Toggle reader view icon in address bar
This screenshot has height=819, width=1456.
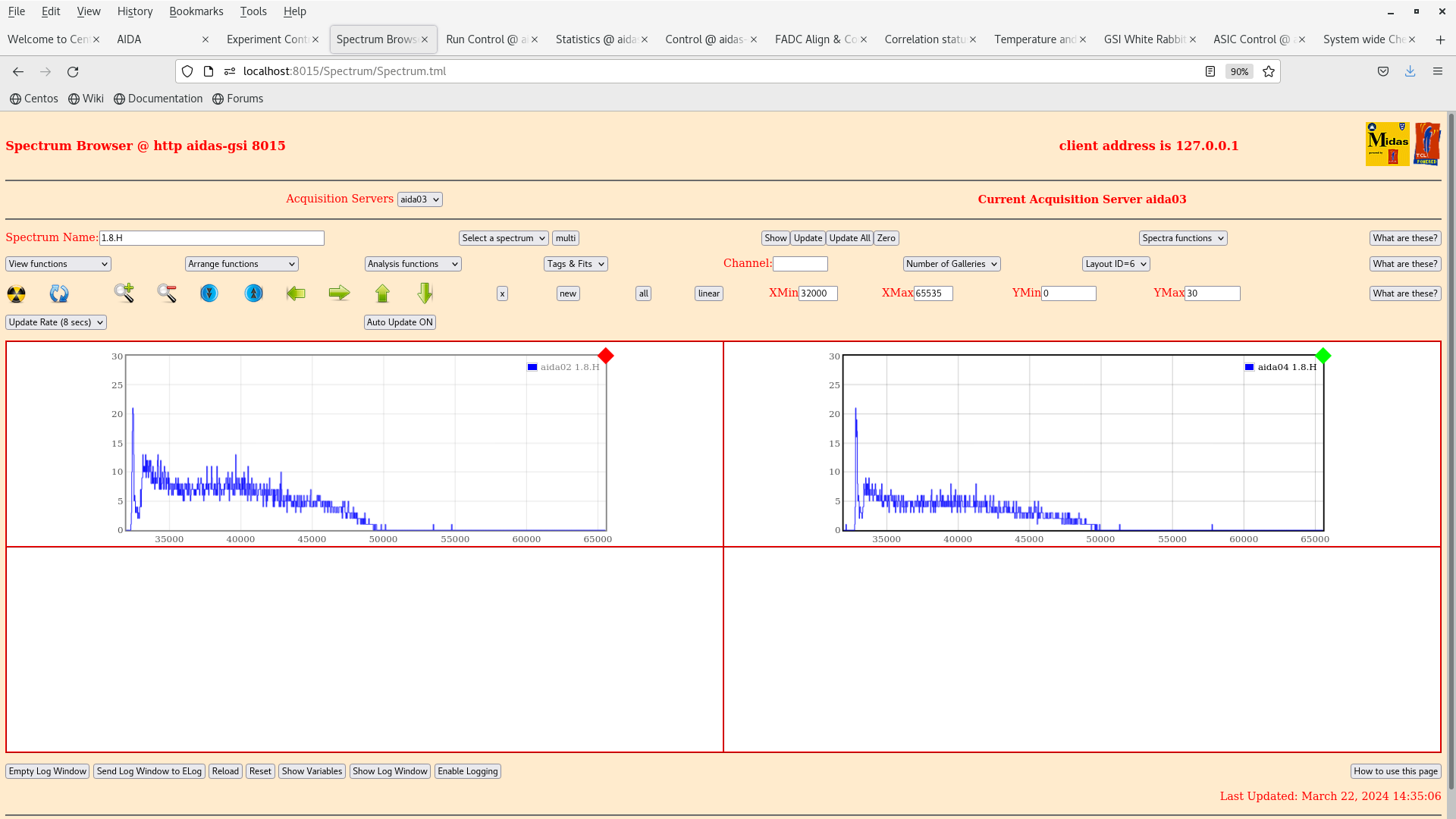click(1210, 71)
